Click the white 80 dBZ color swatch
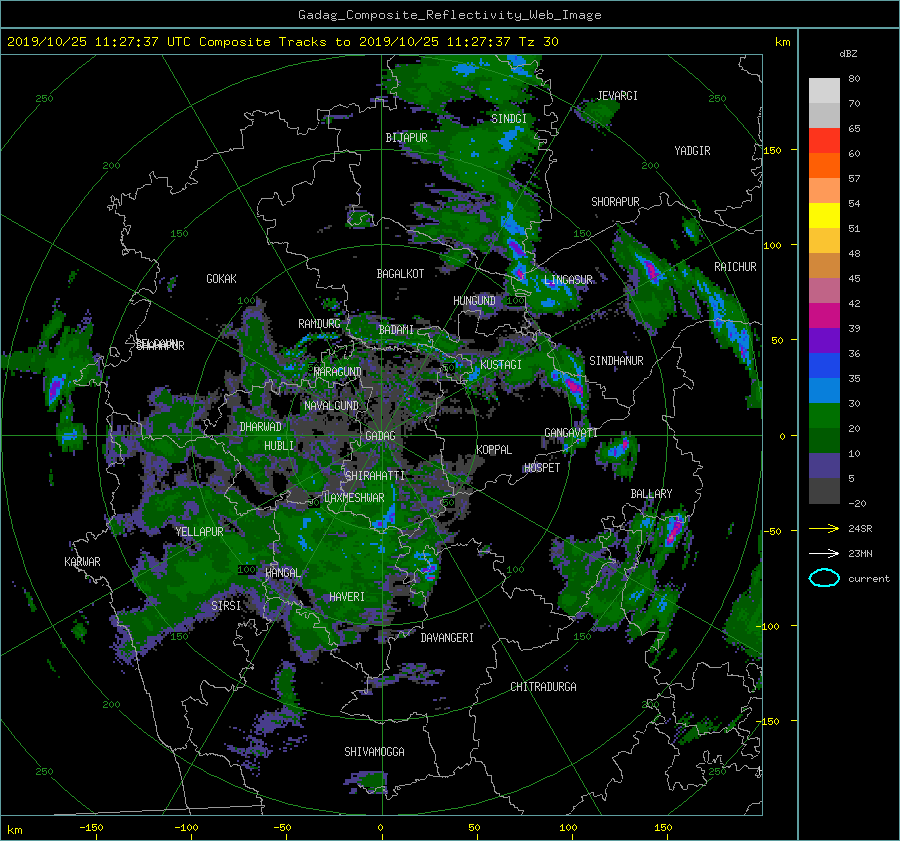Image resolution: width=900 pixels, height=841 pixels. (824, 91)
